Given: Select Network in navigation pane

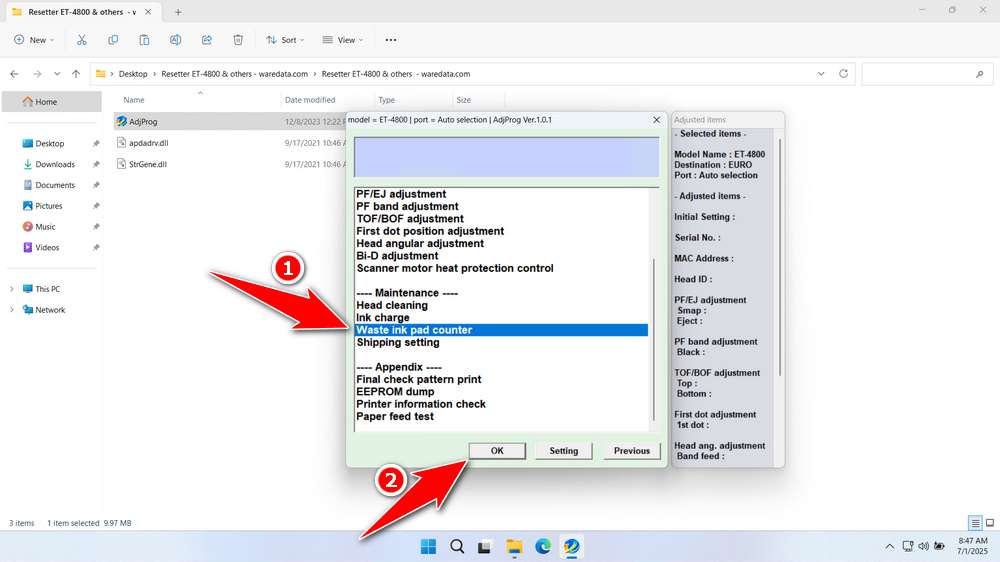Looking at the screenshot, I should pyautogui.click(x=50, y=310).
